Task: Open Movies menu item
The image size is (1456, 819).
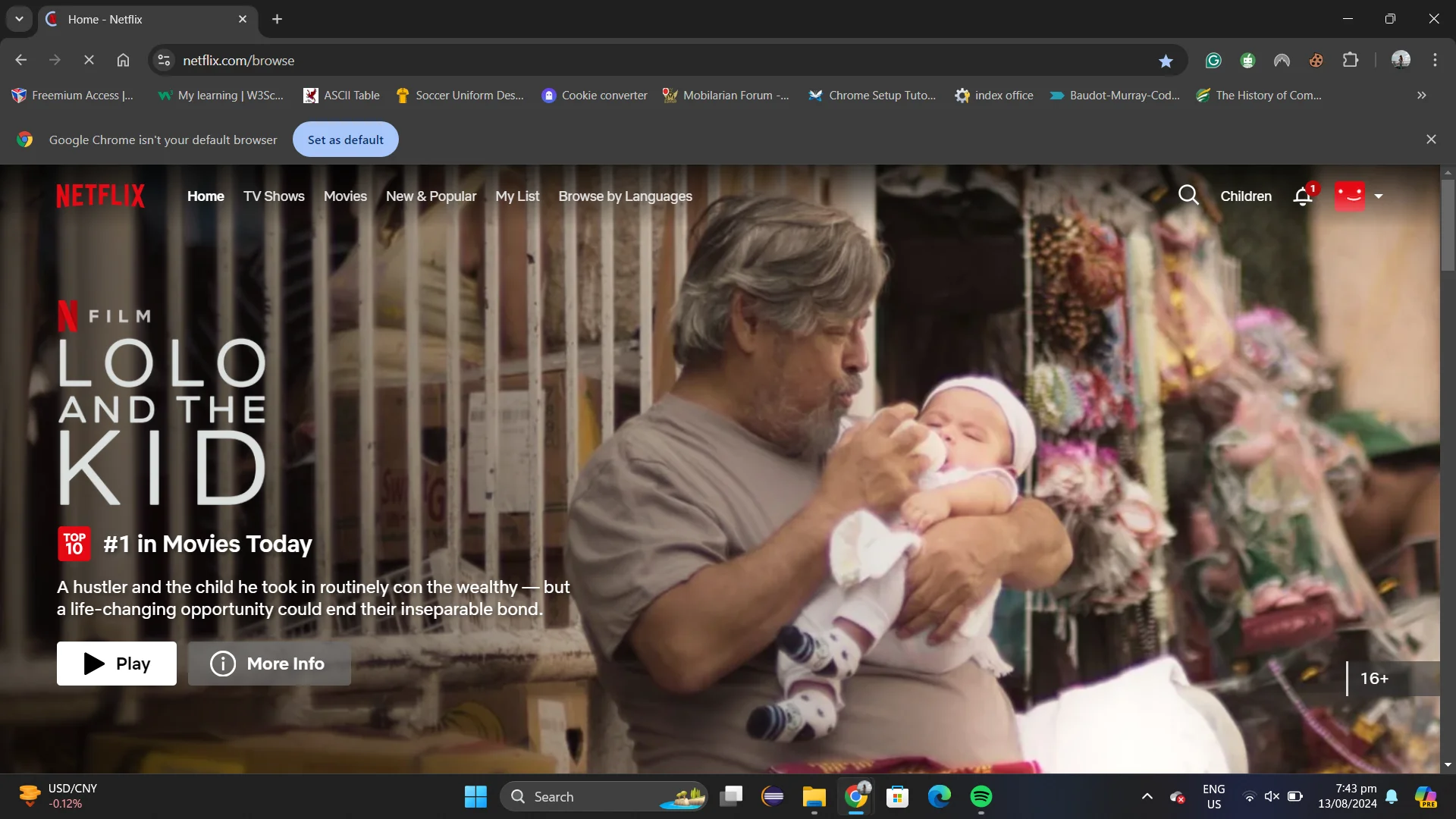Action: tap(345, 196)
